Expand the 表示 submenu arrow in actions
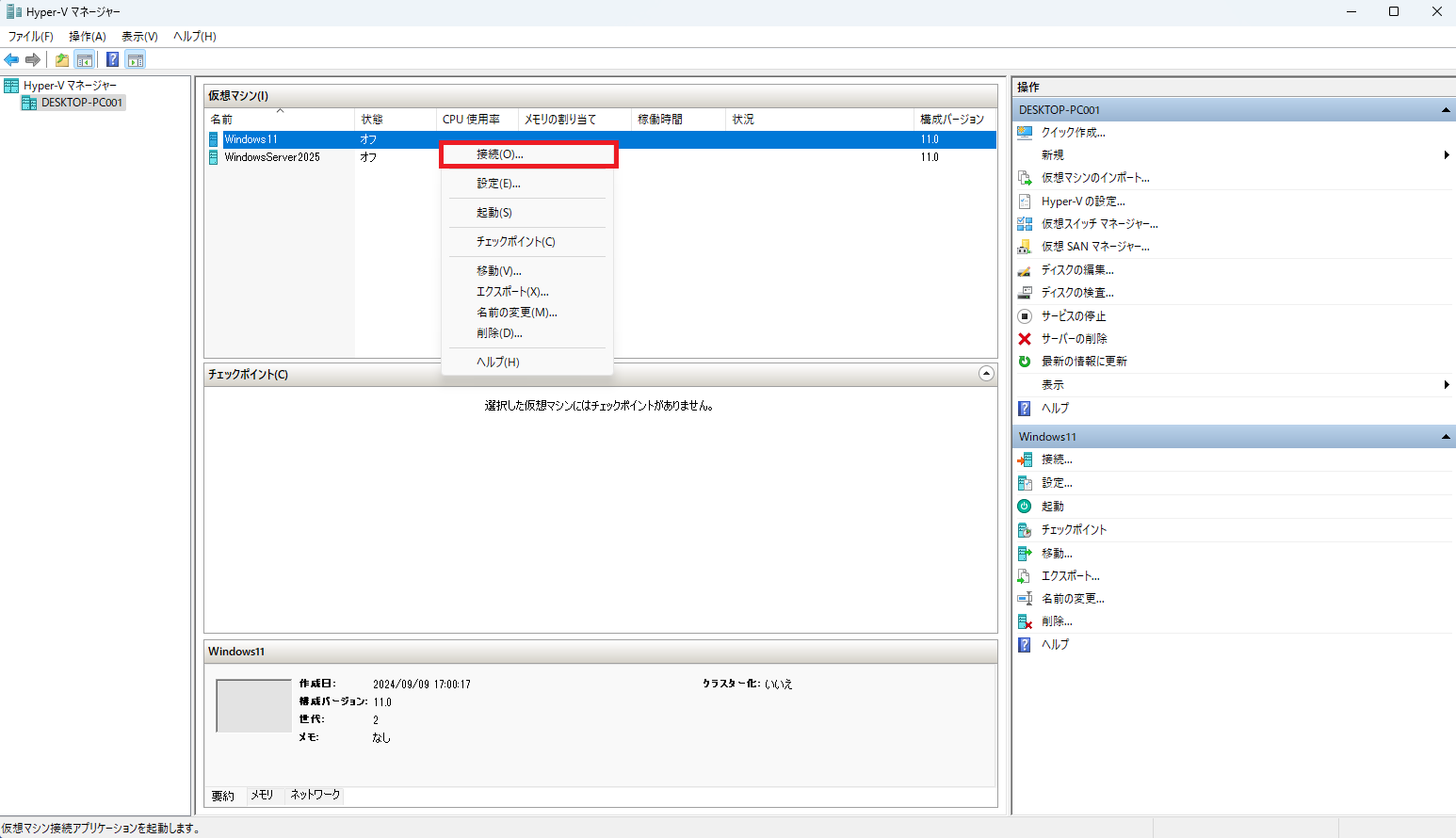 tap(1447, 385)
